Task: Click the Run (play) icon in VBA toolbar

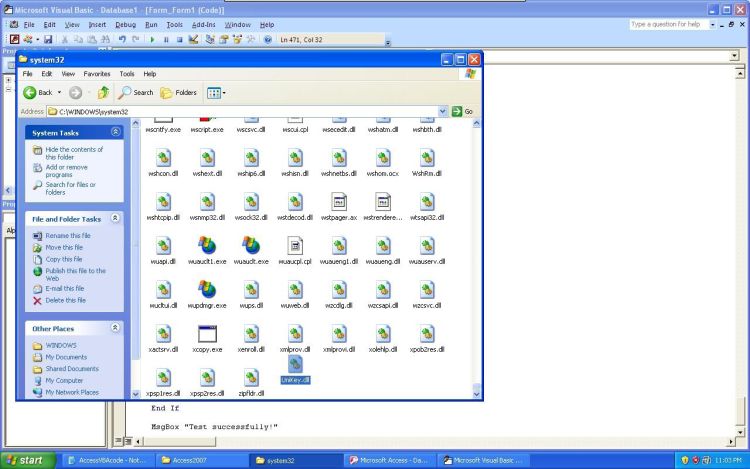Action: click(x=152, y=40)
